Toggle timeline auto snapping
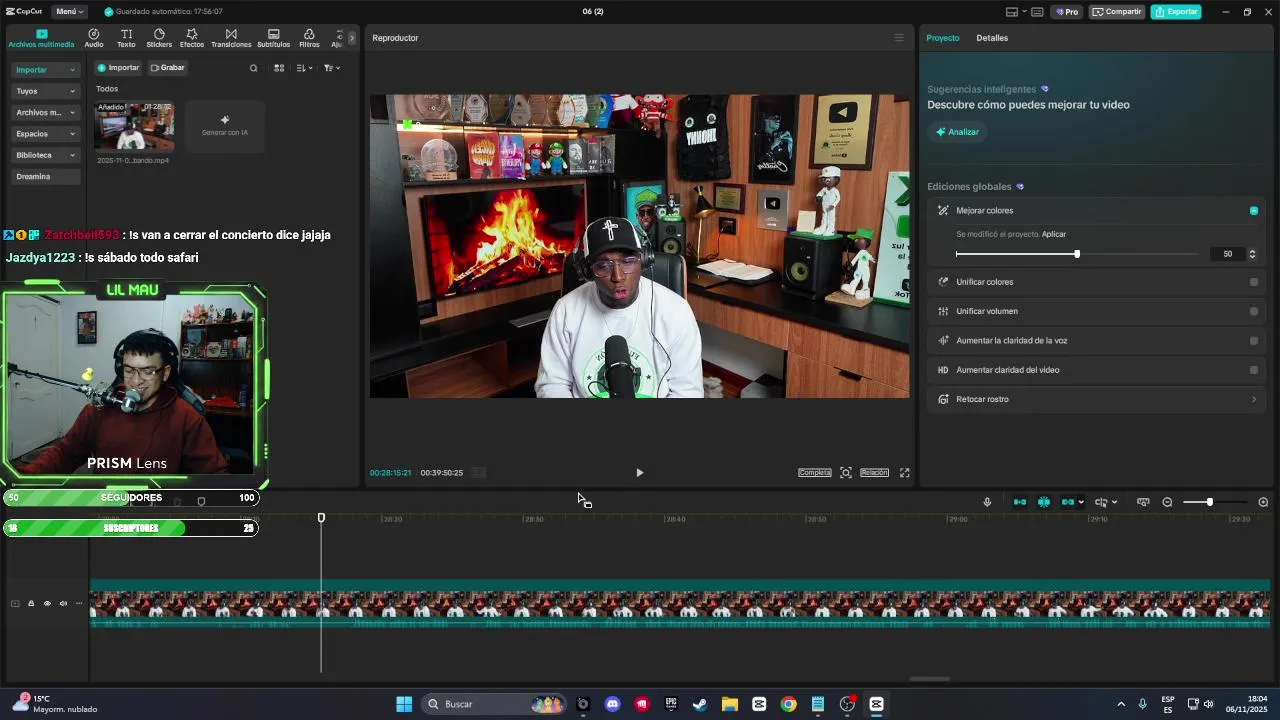 click(1044, 502)
